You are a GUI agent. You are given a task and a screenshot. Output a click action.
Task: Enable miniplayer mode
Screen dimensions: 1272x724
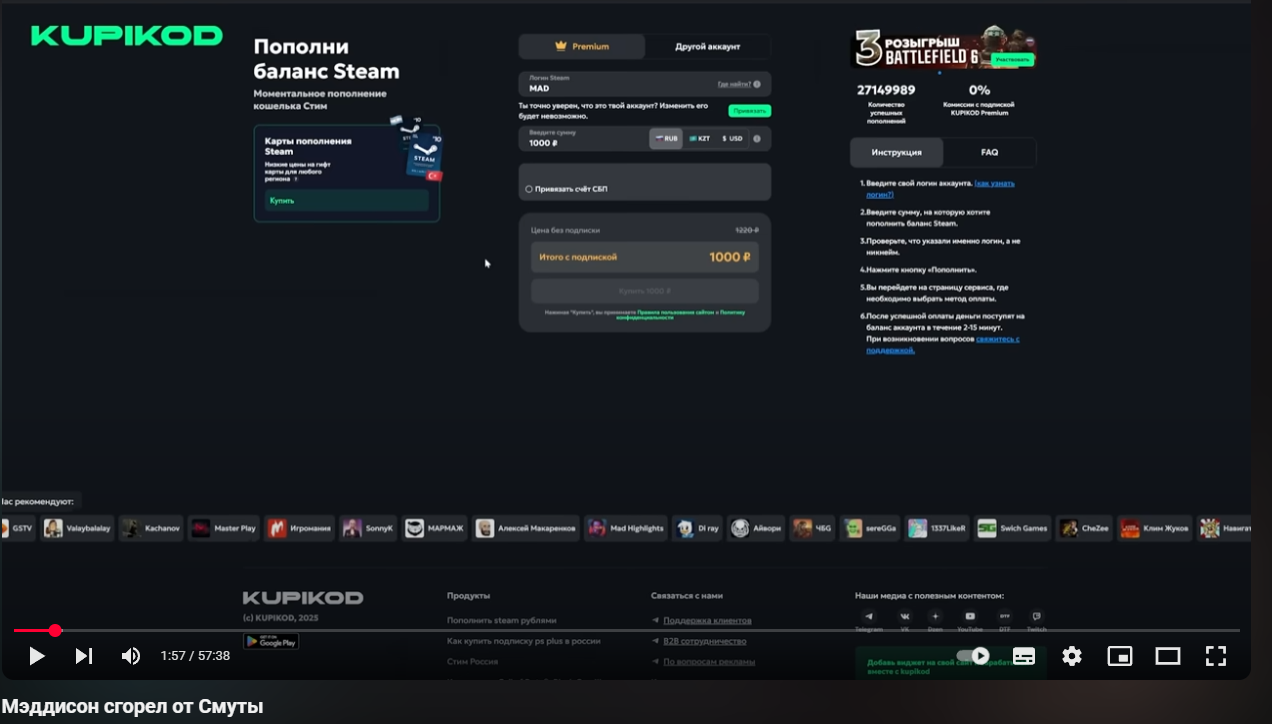1120,656
